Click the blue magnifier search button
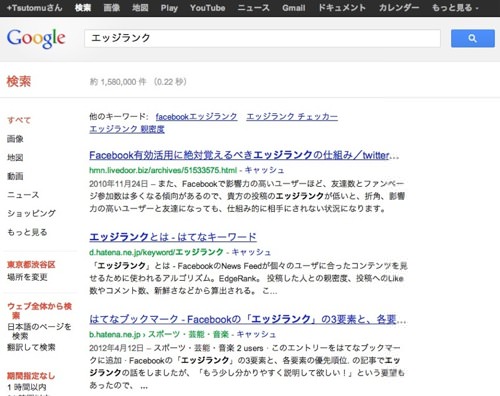Screen dimensions: 500x396 472,38
